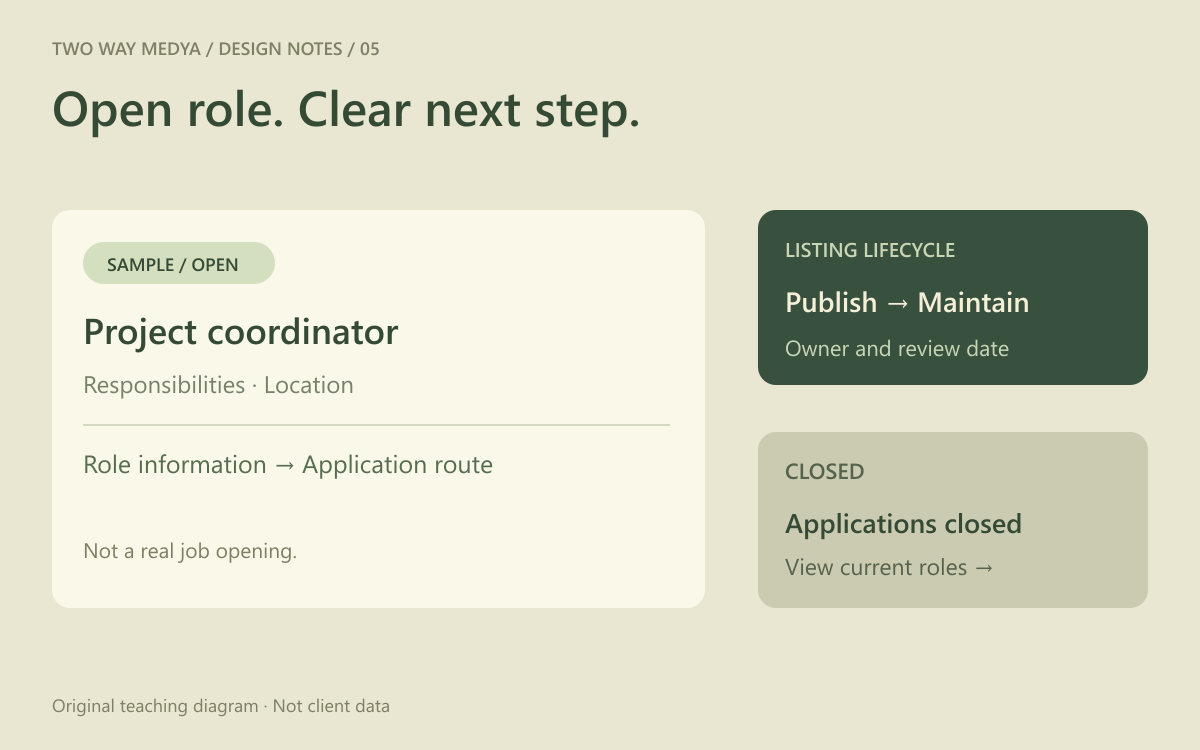Click the 'Open role. Clear next step.' headline
Image resolution: width=1200 pixels, height=750 pixels.
point(346,109)
